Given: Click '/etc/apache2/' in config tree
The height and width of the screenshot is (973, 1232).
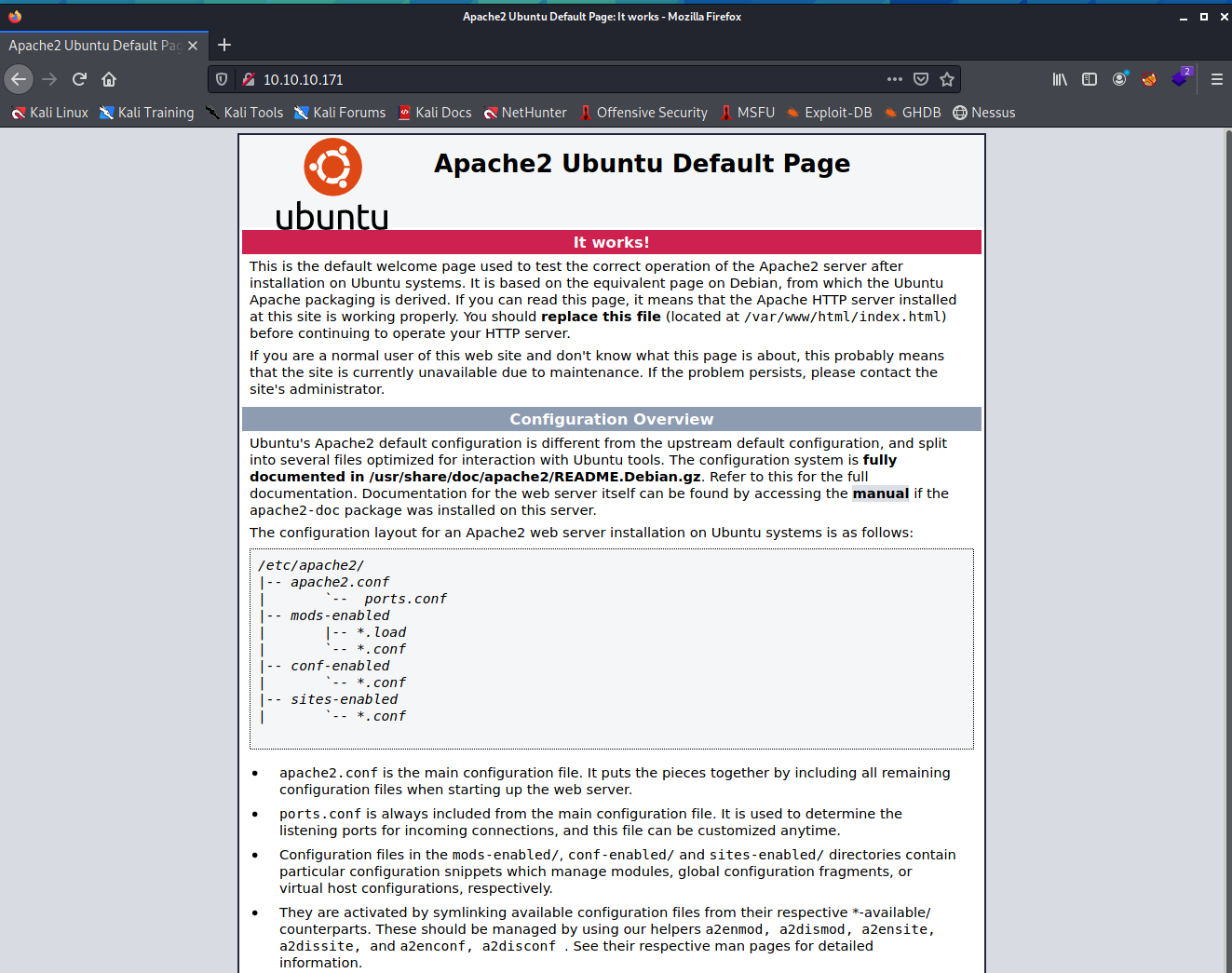Looking at the screenshot, I should (x=311, y=565).
